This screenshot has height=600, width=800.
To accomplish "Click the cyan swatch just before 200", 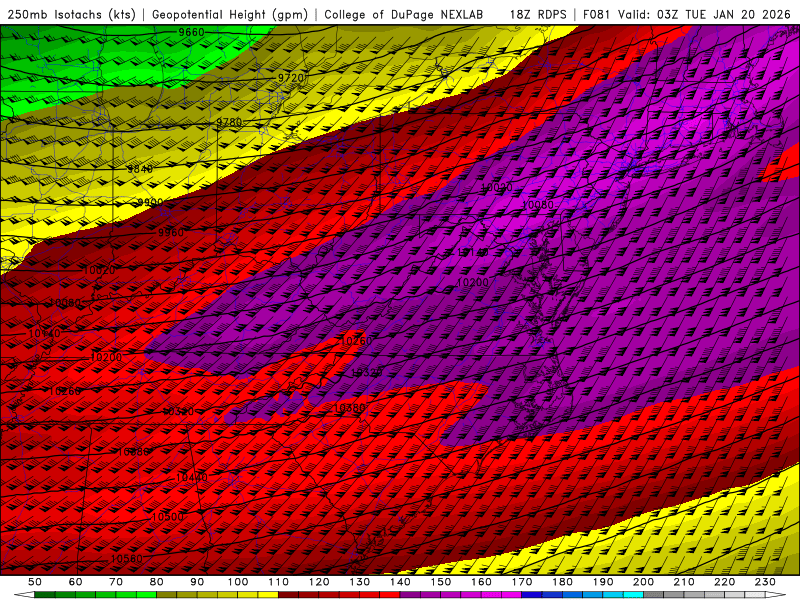I will tap(633, 595).
